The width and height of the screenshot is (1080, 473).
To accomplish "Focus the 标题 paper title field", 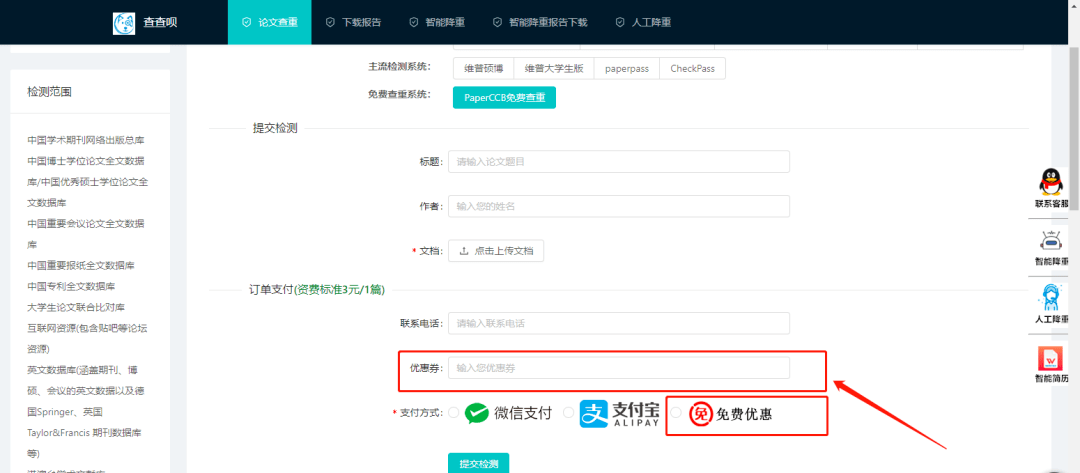I will 619,162.
